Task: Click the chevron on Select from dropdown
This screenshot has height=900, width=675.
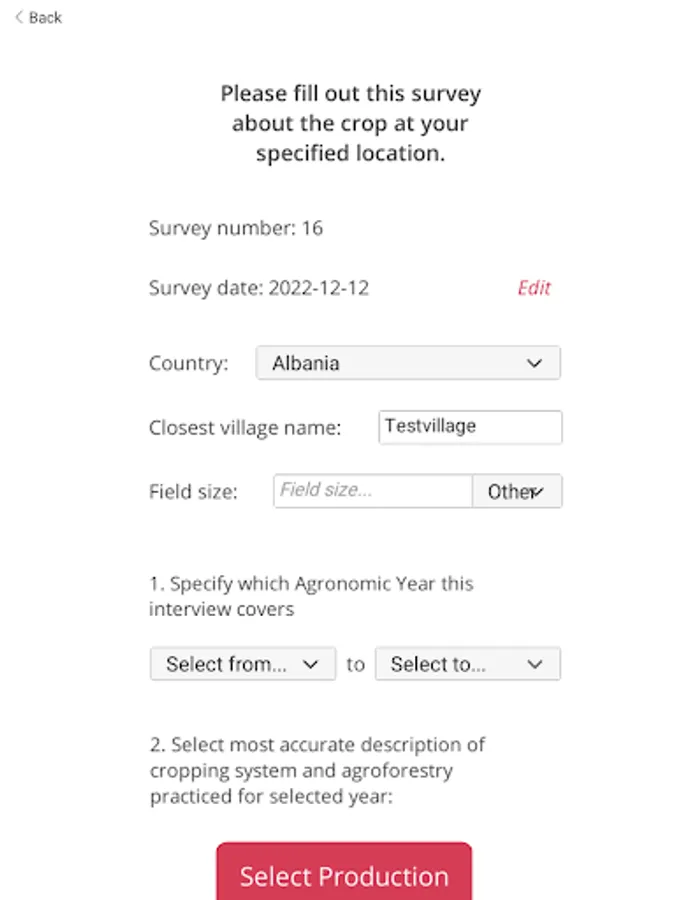Action: pos(310,664)
